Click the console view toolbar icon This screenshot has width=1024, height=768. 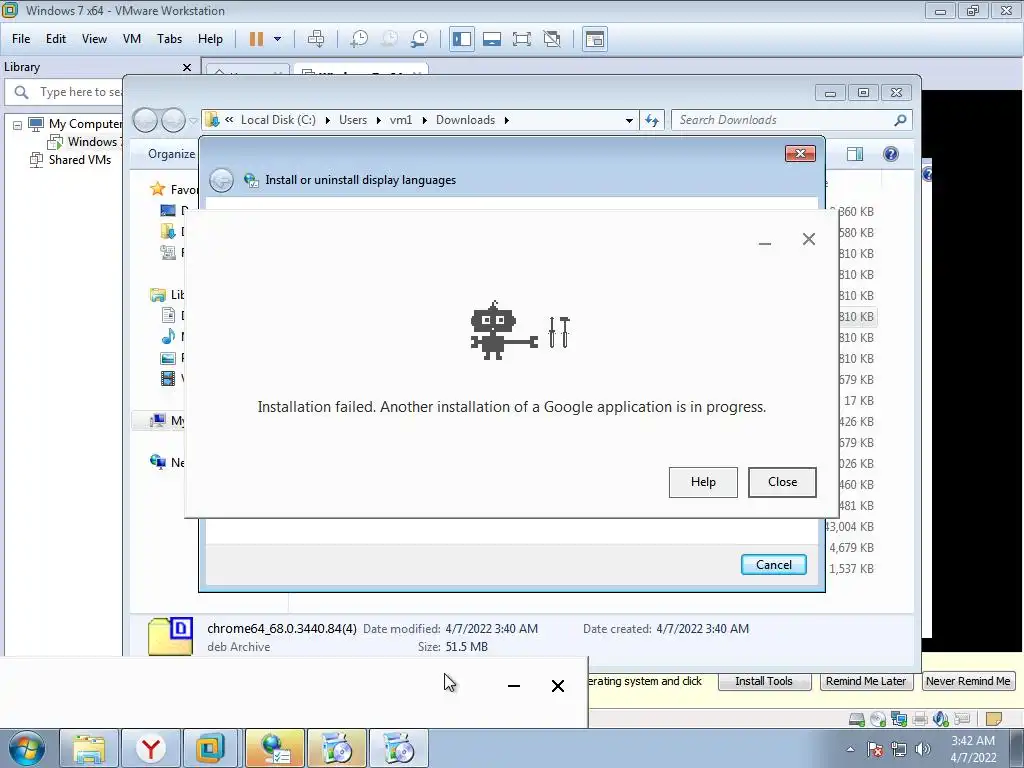click(x=595, y=39)
